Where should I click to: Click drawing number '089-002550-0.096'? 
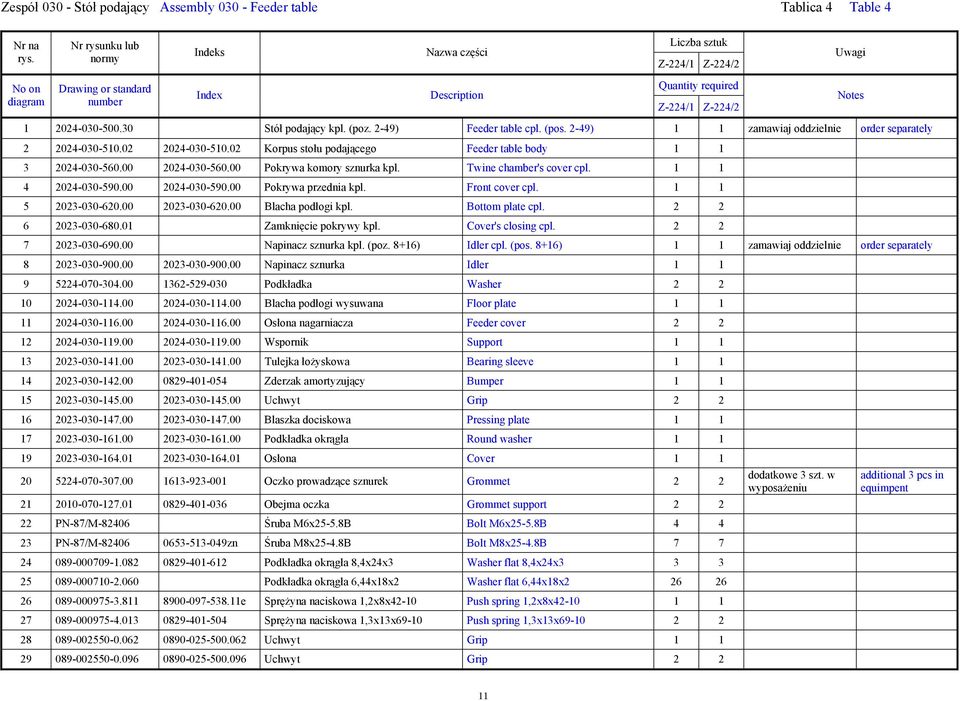pos(97,659)
